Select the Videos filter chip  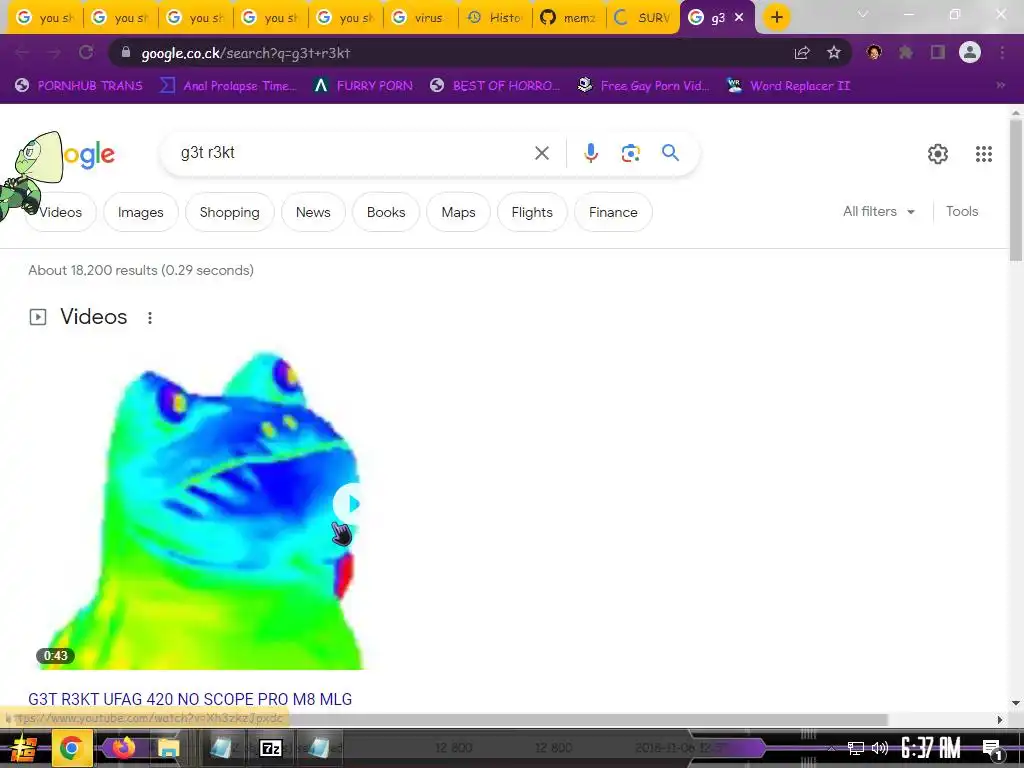pyautogui.click(x=61, y=212)
